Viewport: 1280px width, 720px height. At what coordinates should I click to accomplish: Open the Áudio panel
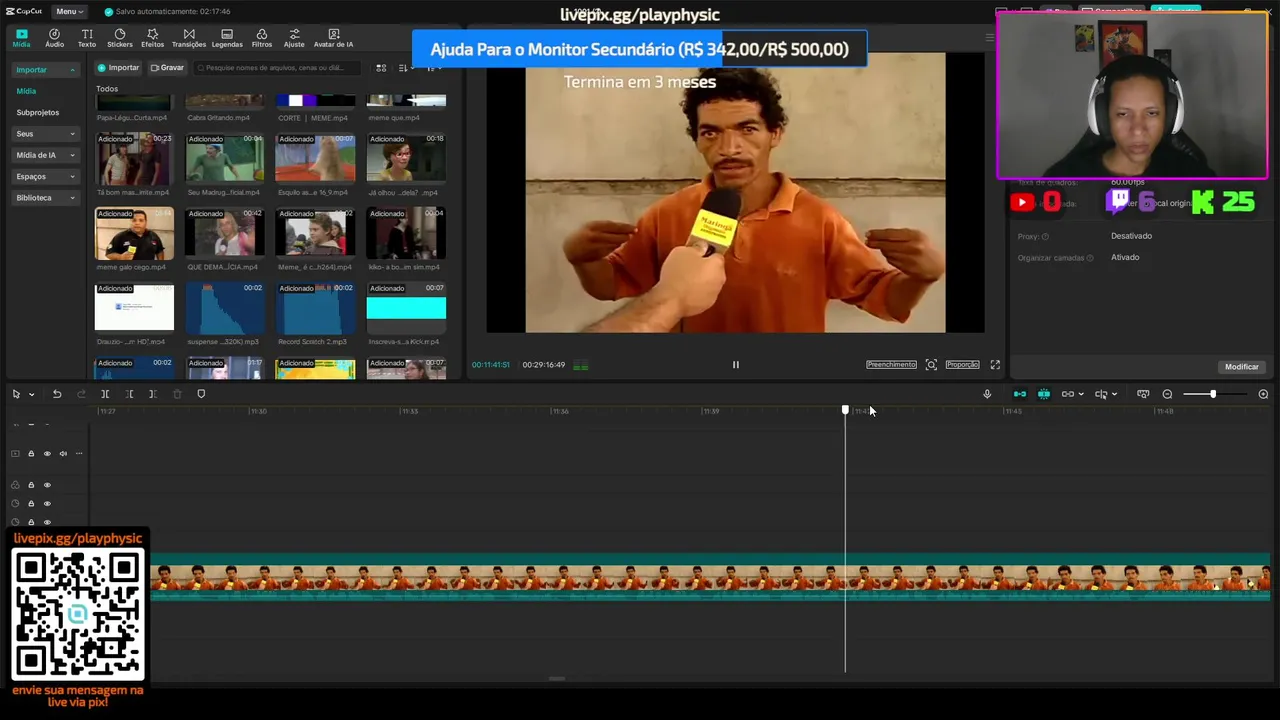(54, 38)
